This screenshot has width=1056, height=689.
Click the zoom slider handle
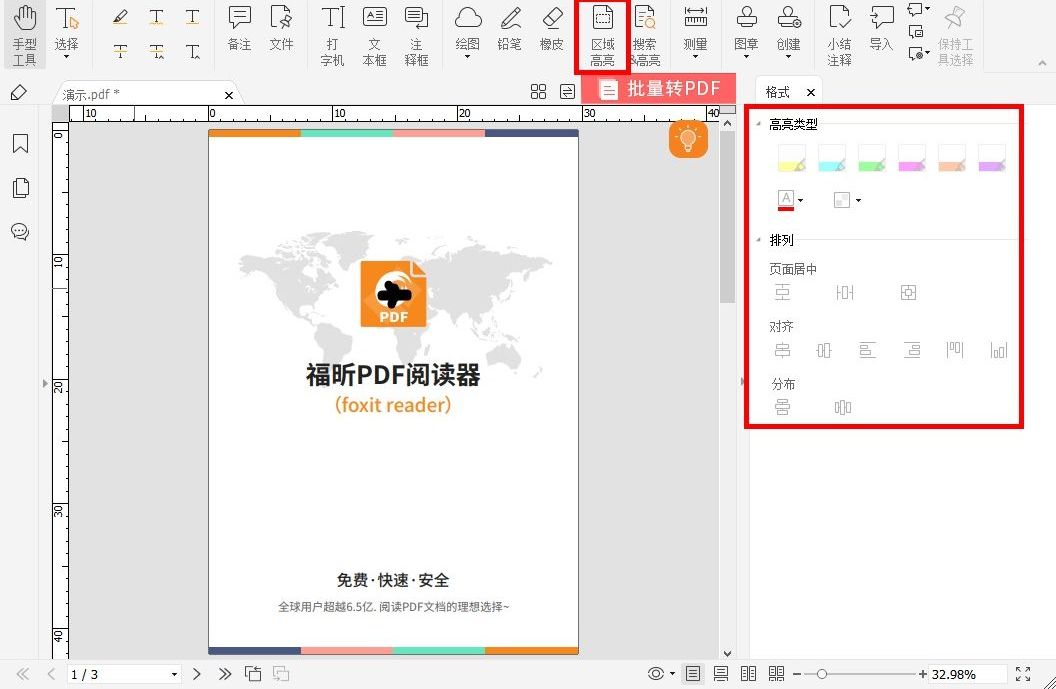(821, 674)
